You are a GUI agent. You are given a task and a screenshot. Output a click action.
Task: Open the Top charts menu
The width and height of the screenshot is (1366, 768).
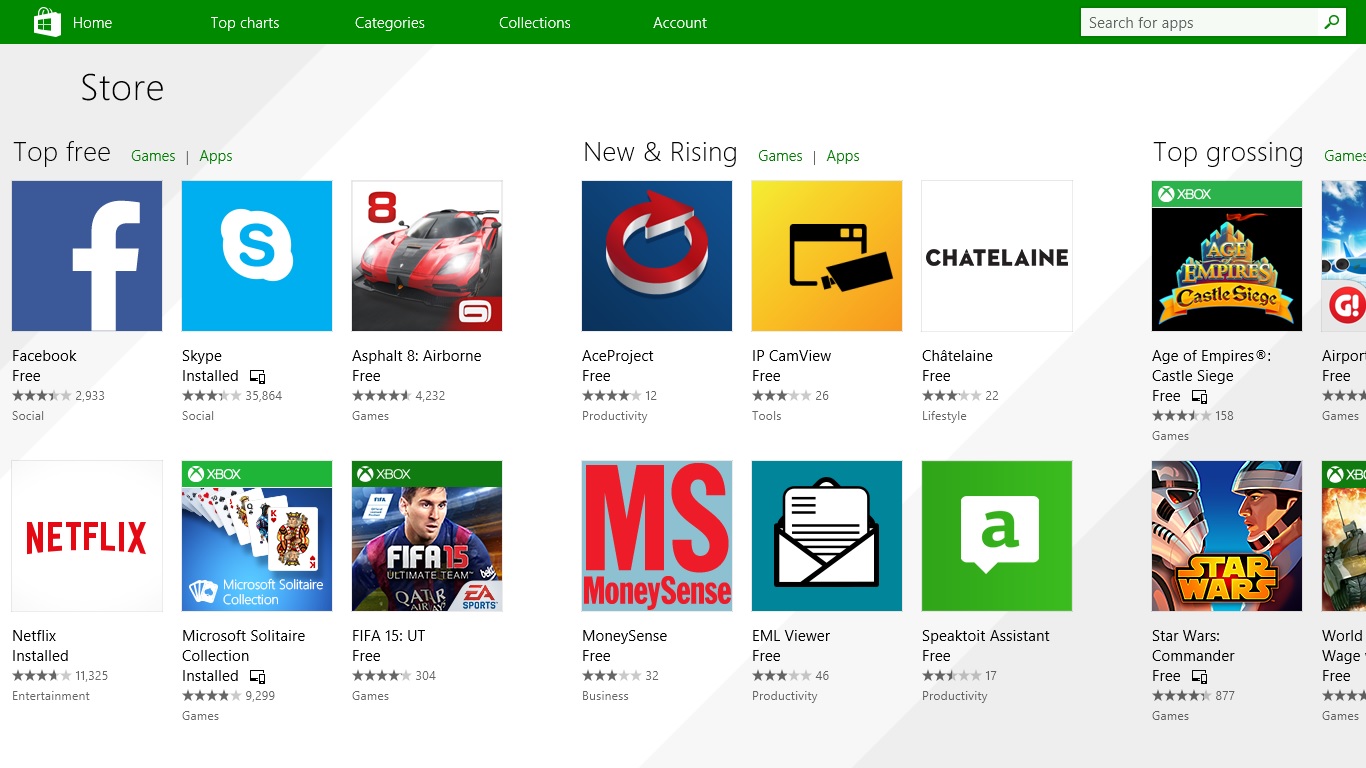[245, 22]
